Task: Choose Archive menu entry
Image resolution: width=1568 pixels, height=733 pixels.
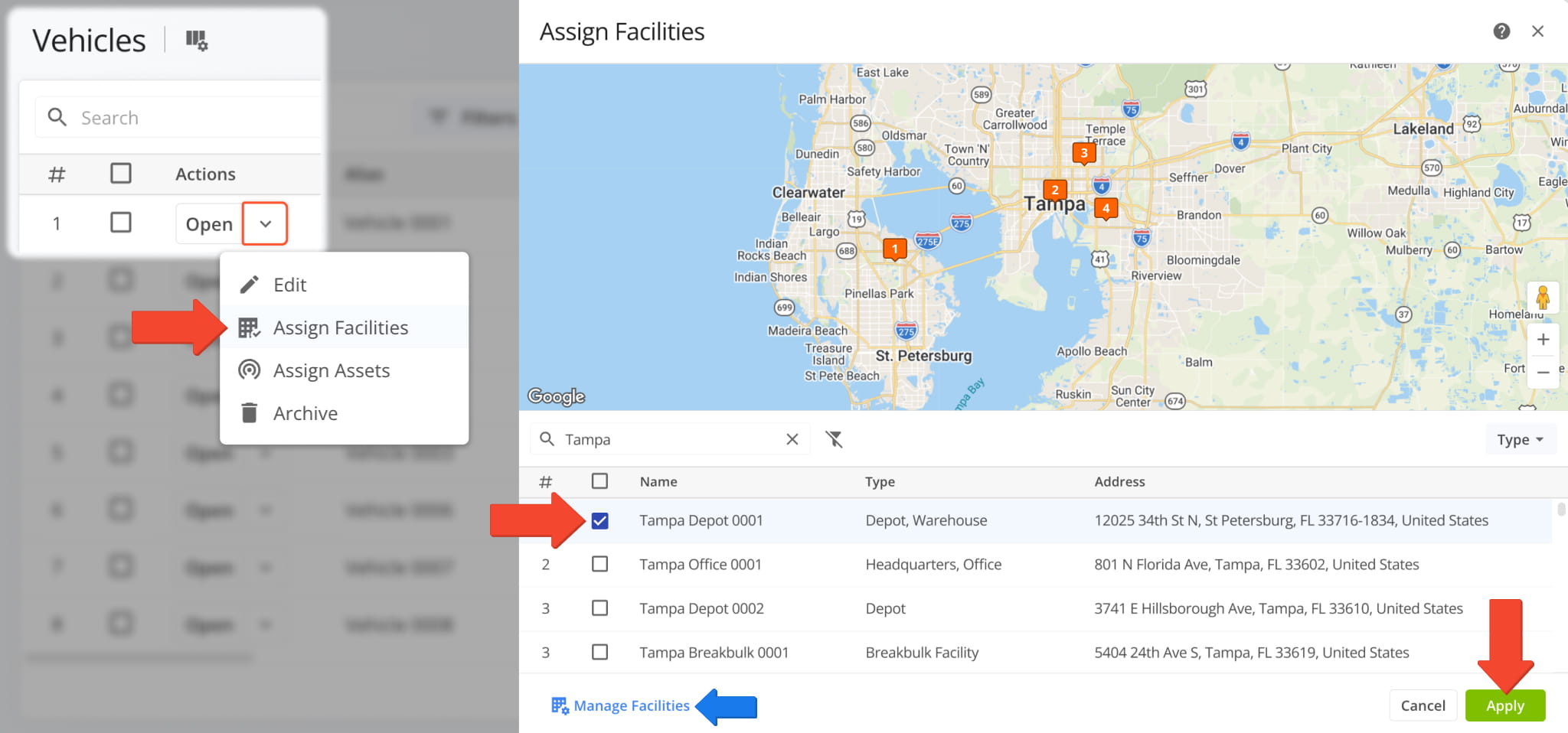Action: (x=345, y=413)
